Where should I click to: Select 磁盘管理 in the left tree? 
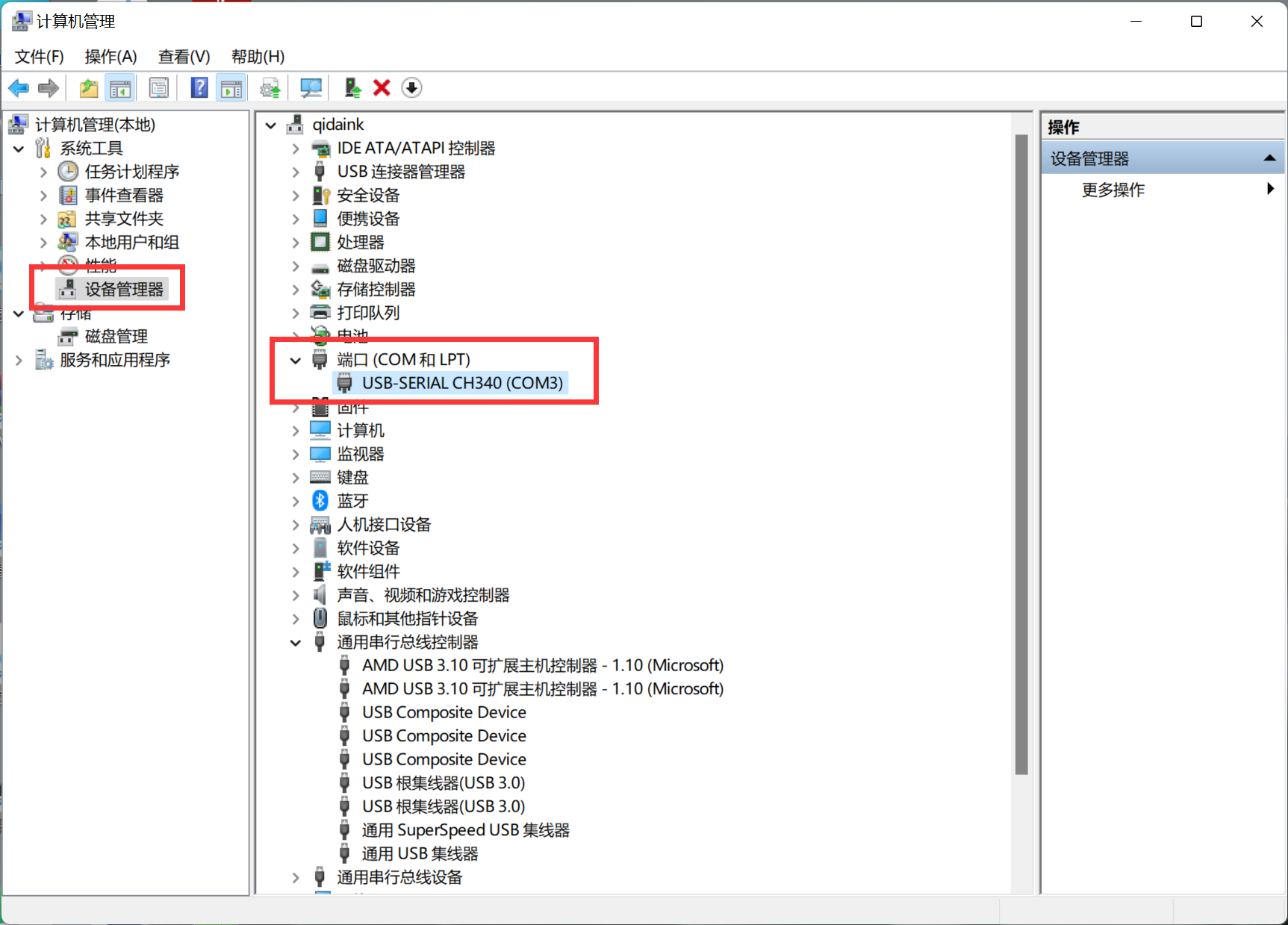pos(116,337)
